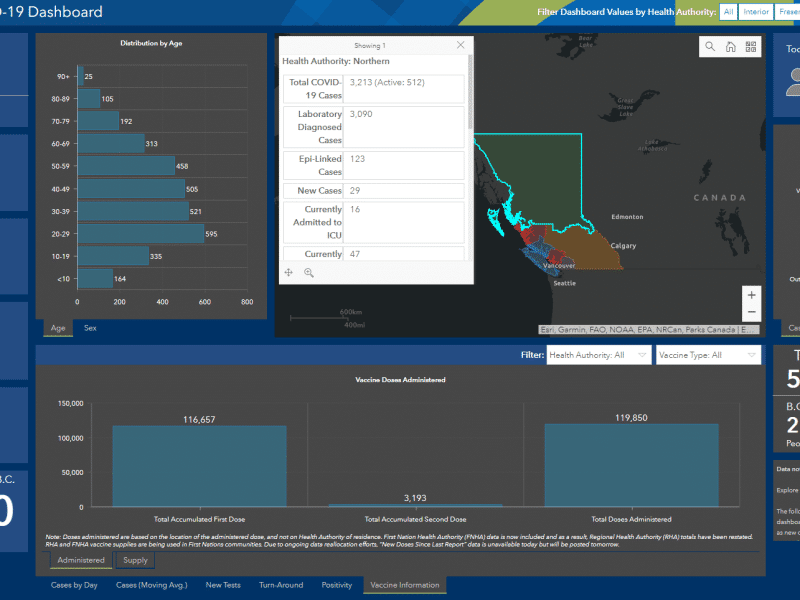Open the Cases by Day tab
The image size is (800, 600).
pyautogui.click(x=75, y=585)
